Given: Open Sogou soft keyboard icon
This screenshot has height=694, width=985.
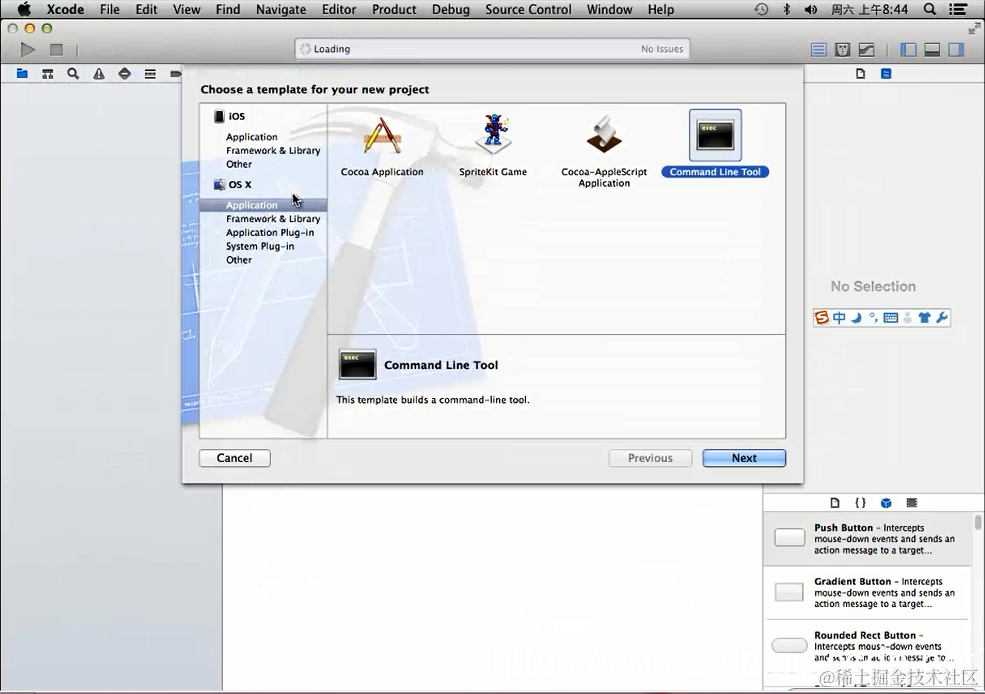Looking at the screenshot, I should 890,318.
